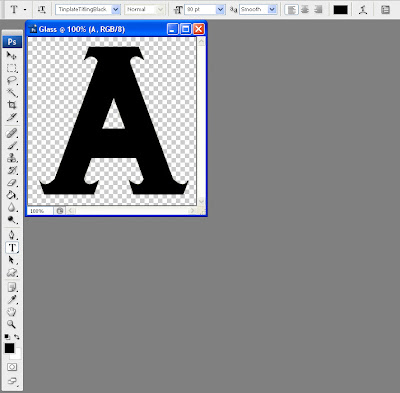
Task: Select the Lasso tool
Action: click(x=12, y=81)
